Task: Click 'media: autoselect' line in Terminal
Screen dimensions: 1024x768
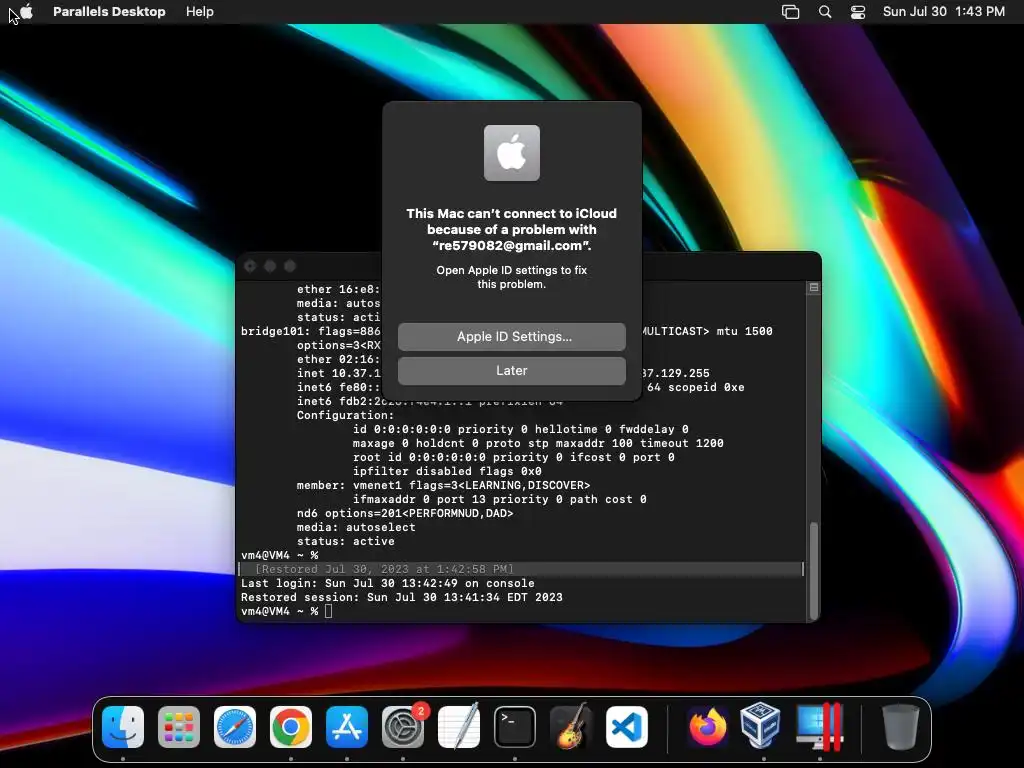Action: coord(356,527)
